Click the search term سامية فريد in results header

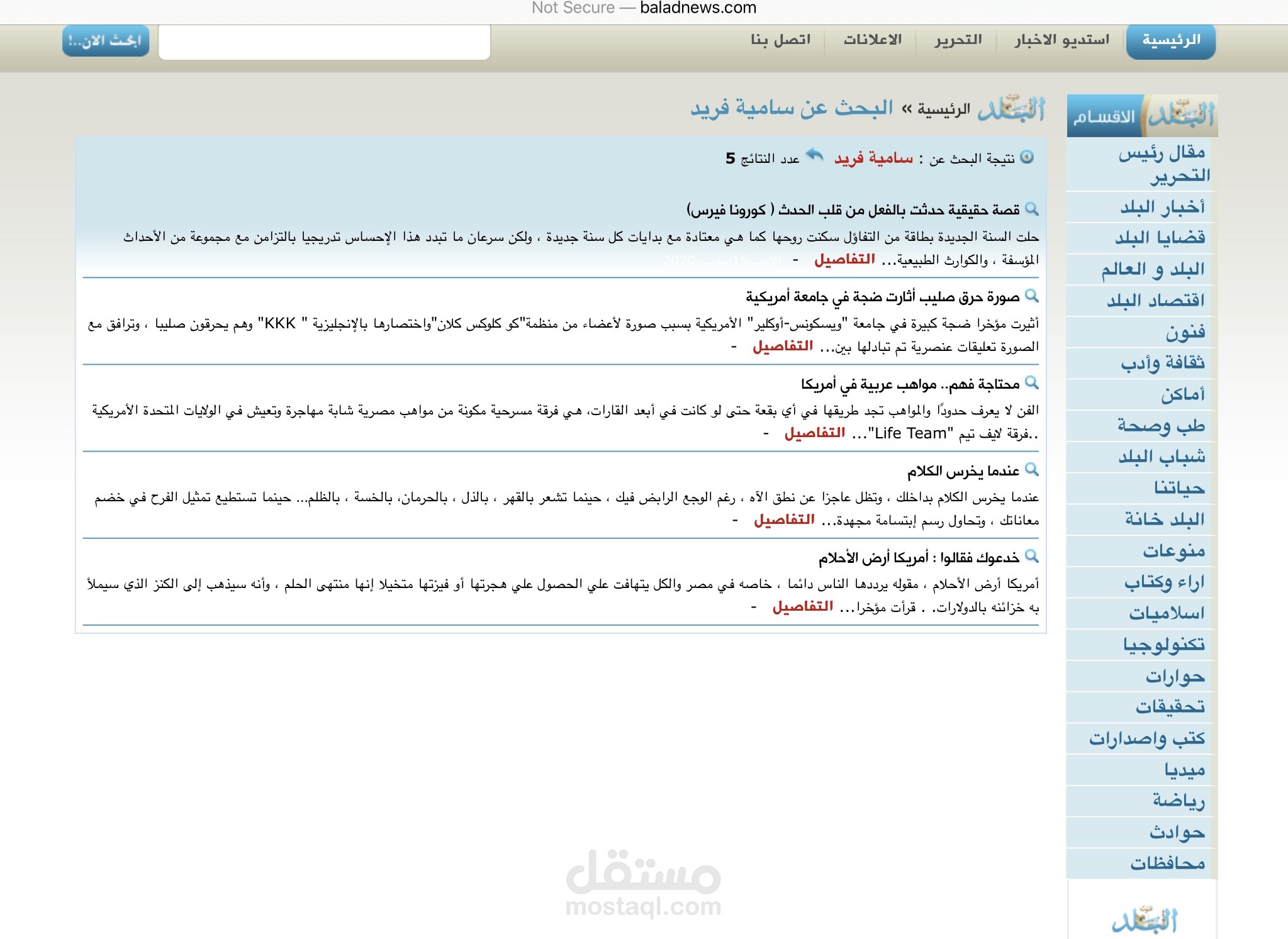point(873,158)
